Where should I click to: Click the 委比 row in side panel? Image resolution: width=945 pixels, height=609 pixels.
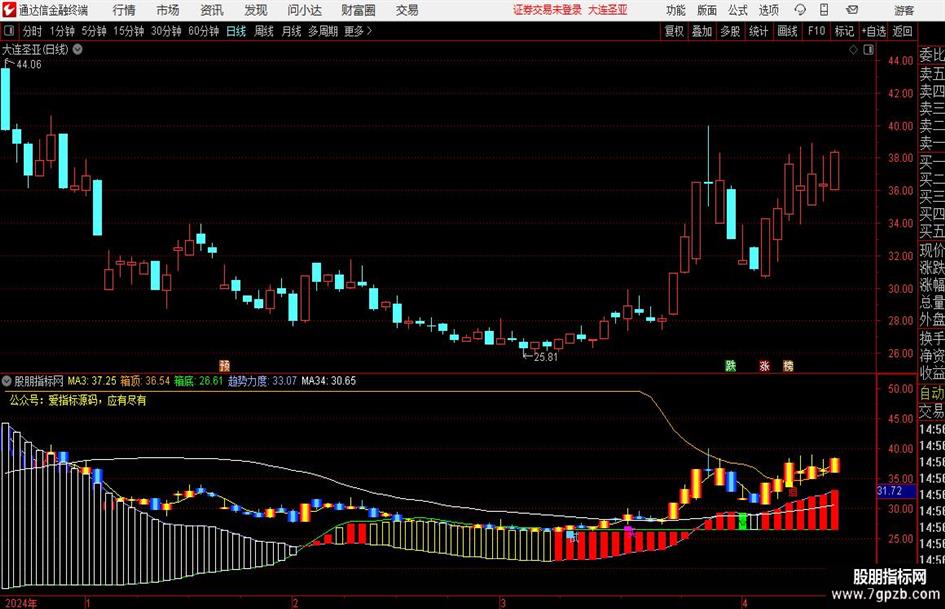click(932, 55)
